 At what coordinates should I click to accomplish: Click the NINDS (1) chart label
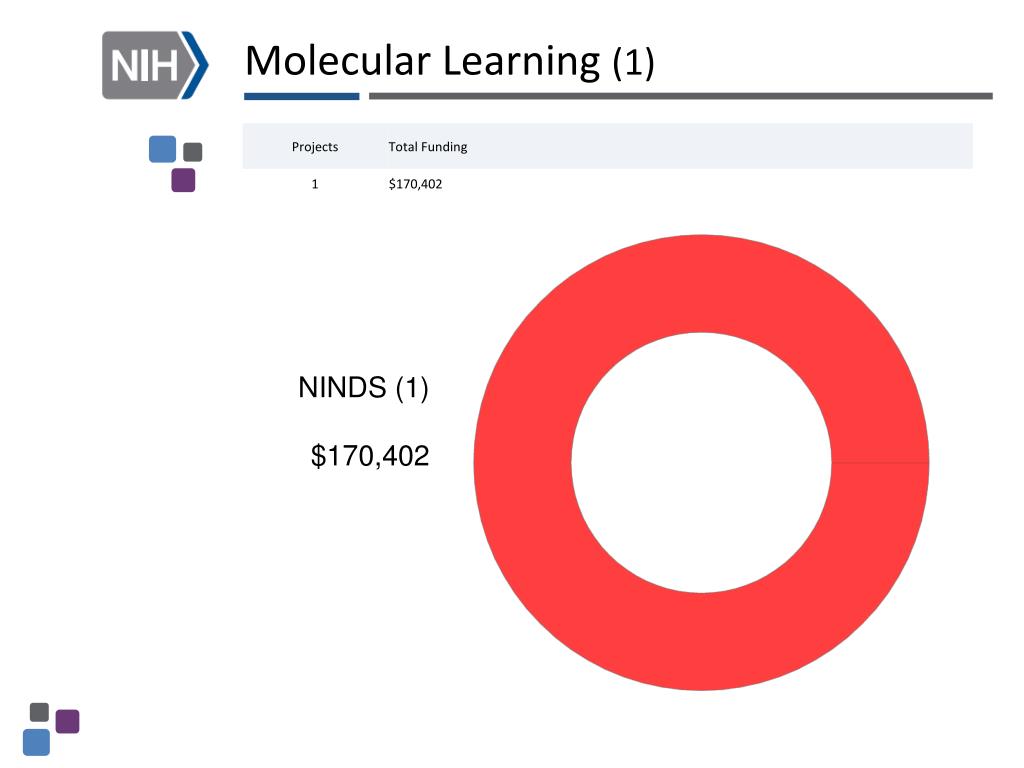pyautogui.click(x=363, y=387)
